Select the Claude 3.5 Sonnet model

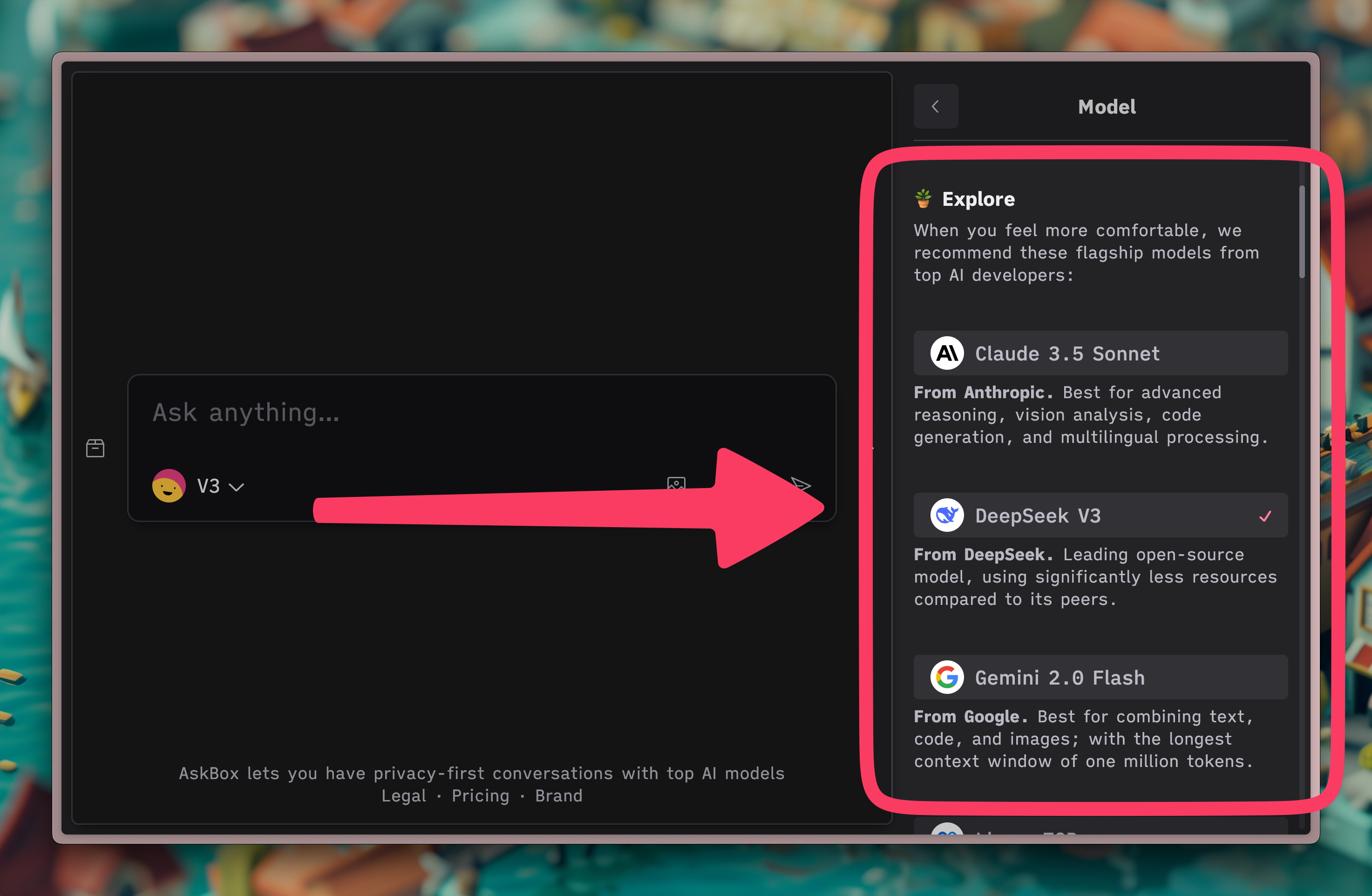(1100, 353)
